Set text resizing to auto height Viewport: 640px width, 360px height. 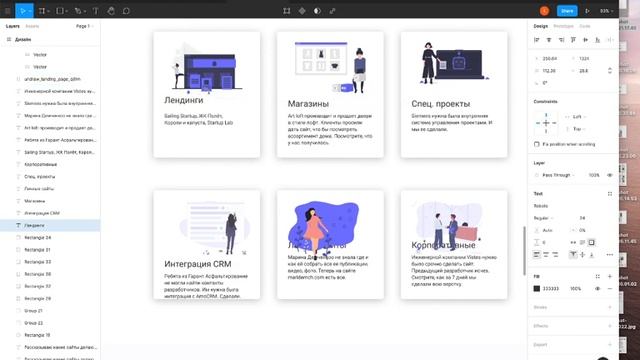coord(582,242)
